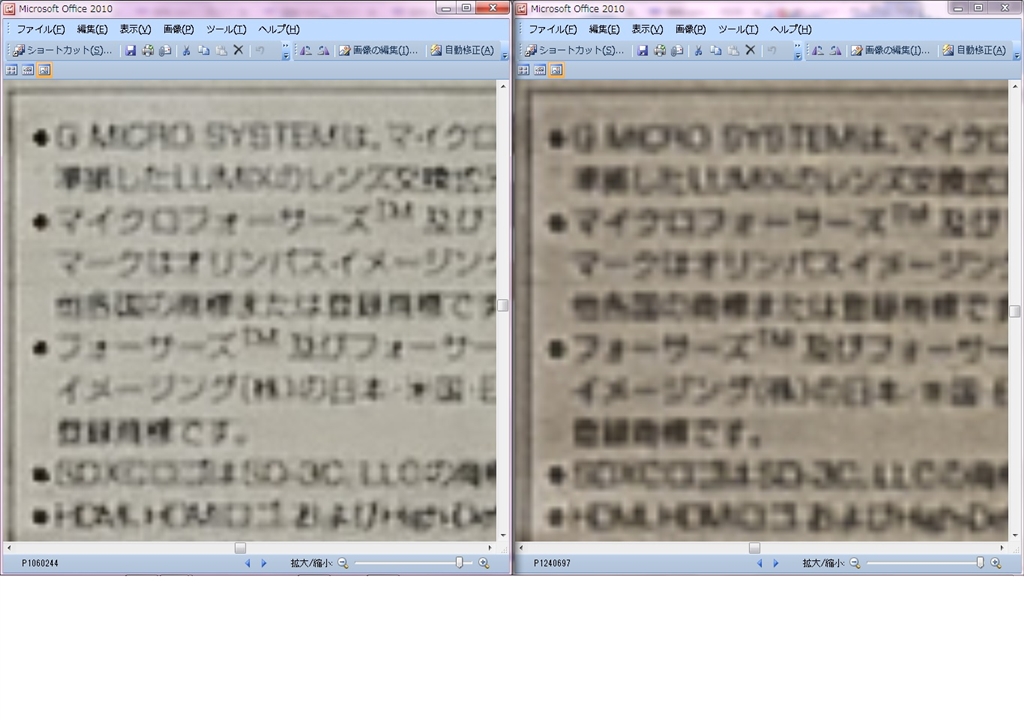Click Rotate Left icon in left P1060244 window

point(306,50)
